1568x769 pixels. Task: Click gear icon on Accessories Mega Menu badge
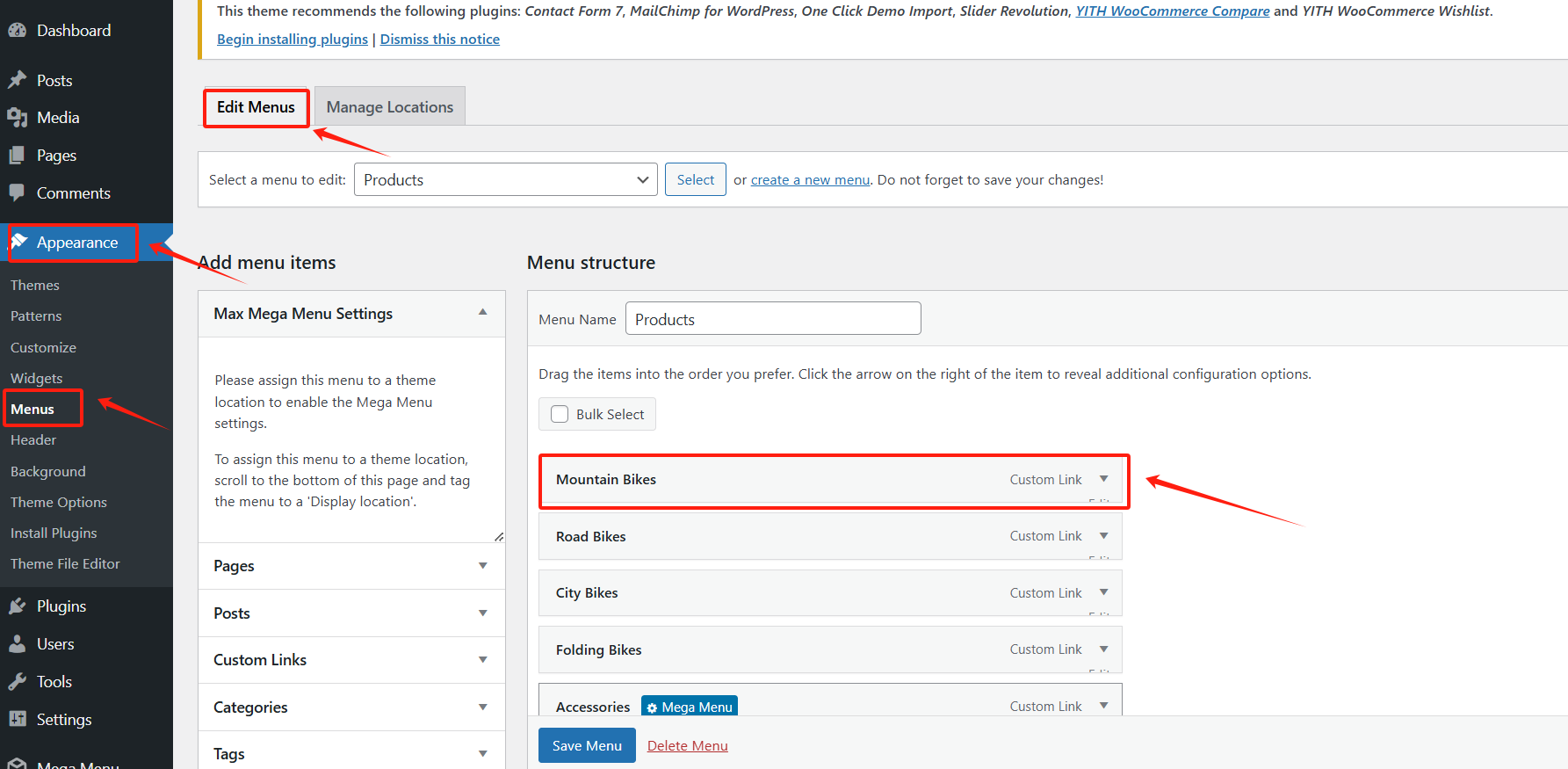click(652, 707)
